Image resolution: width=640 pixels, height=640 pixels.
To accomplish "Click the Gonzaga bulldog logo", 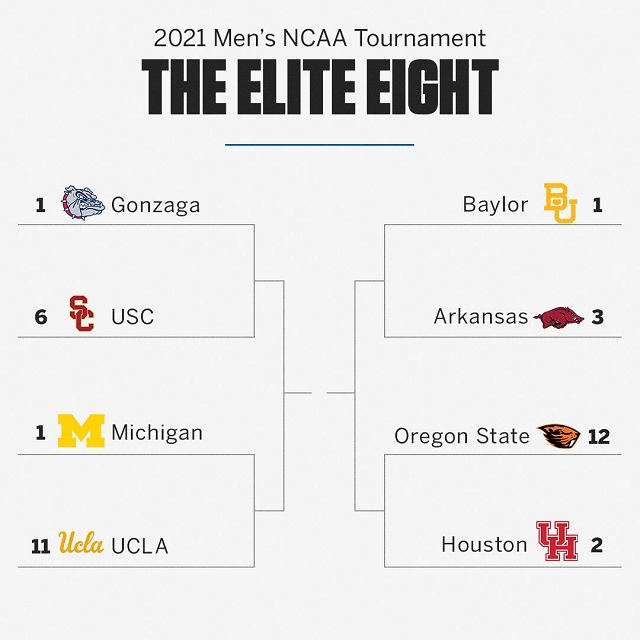I will [80, 203].
